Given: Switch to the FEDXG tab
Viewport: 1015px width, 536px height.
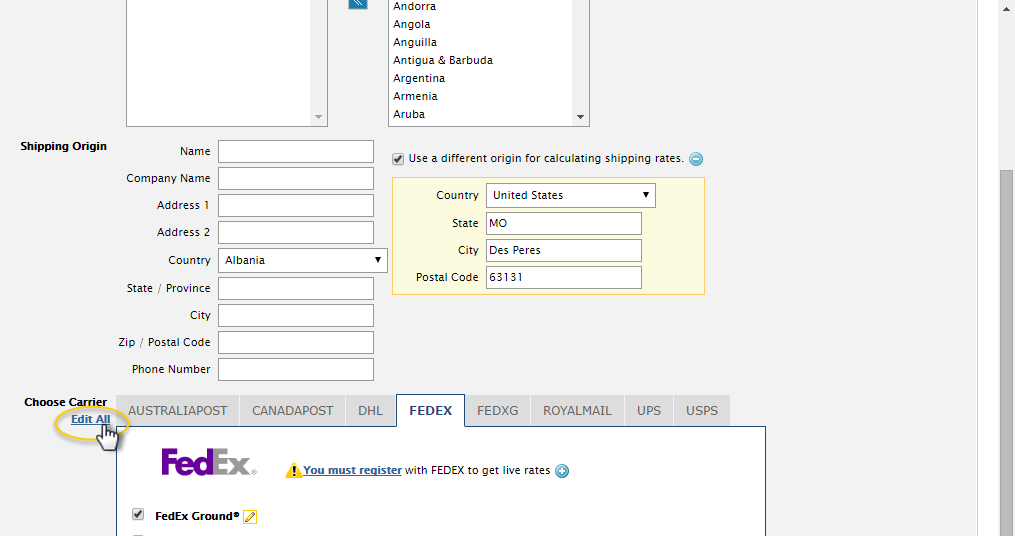Looking at the screenshot, I should click(498, 411).
